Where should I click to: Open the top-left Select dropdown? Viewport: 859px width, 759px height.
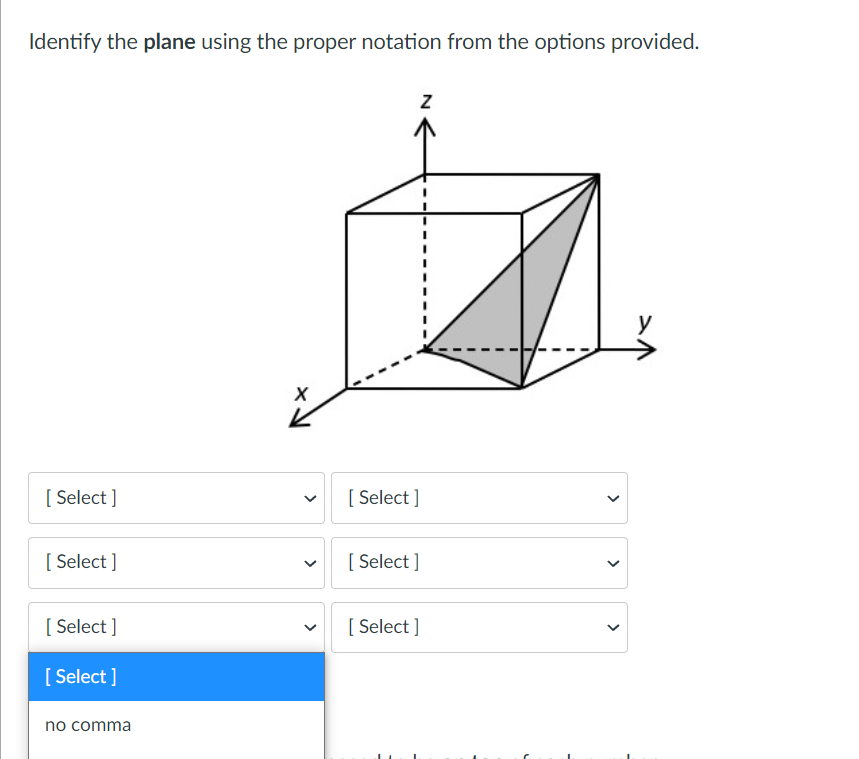coord(176,497)
